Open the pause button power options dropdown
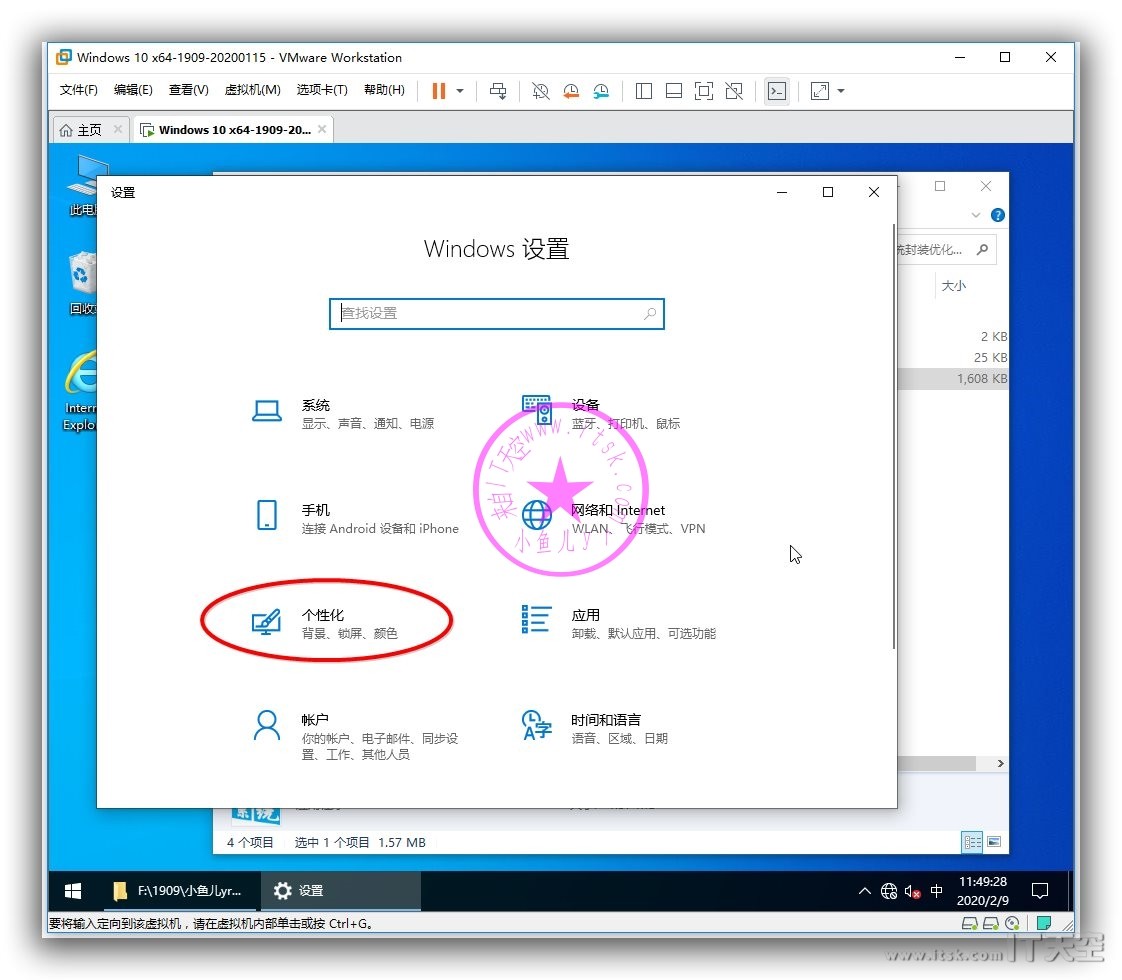The image size is (1122, 980). point(460,91)
